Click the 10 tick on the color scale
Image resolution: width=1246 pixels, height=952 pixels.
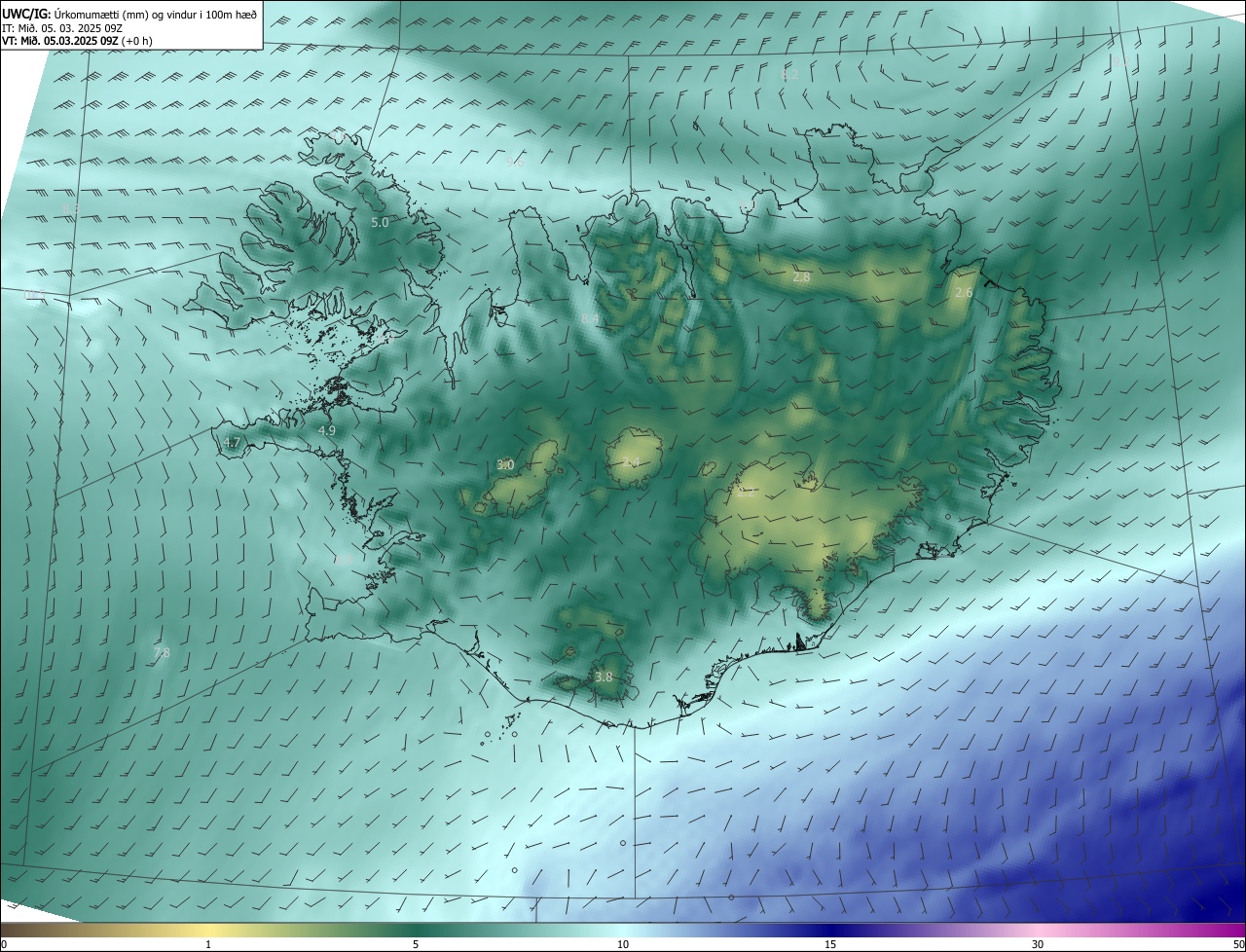click(x=623, y=944)
